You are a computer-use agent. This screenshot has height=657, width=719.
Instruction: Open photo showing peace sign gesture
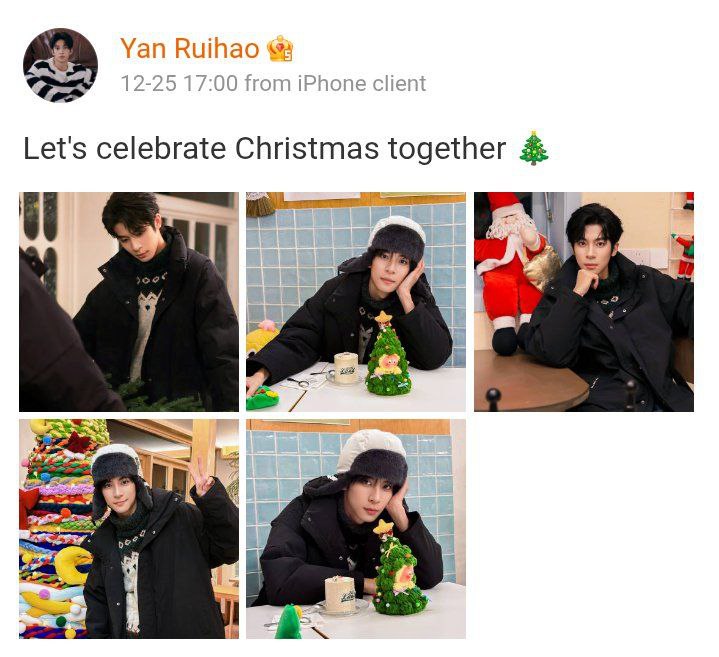[129, 529]
